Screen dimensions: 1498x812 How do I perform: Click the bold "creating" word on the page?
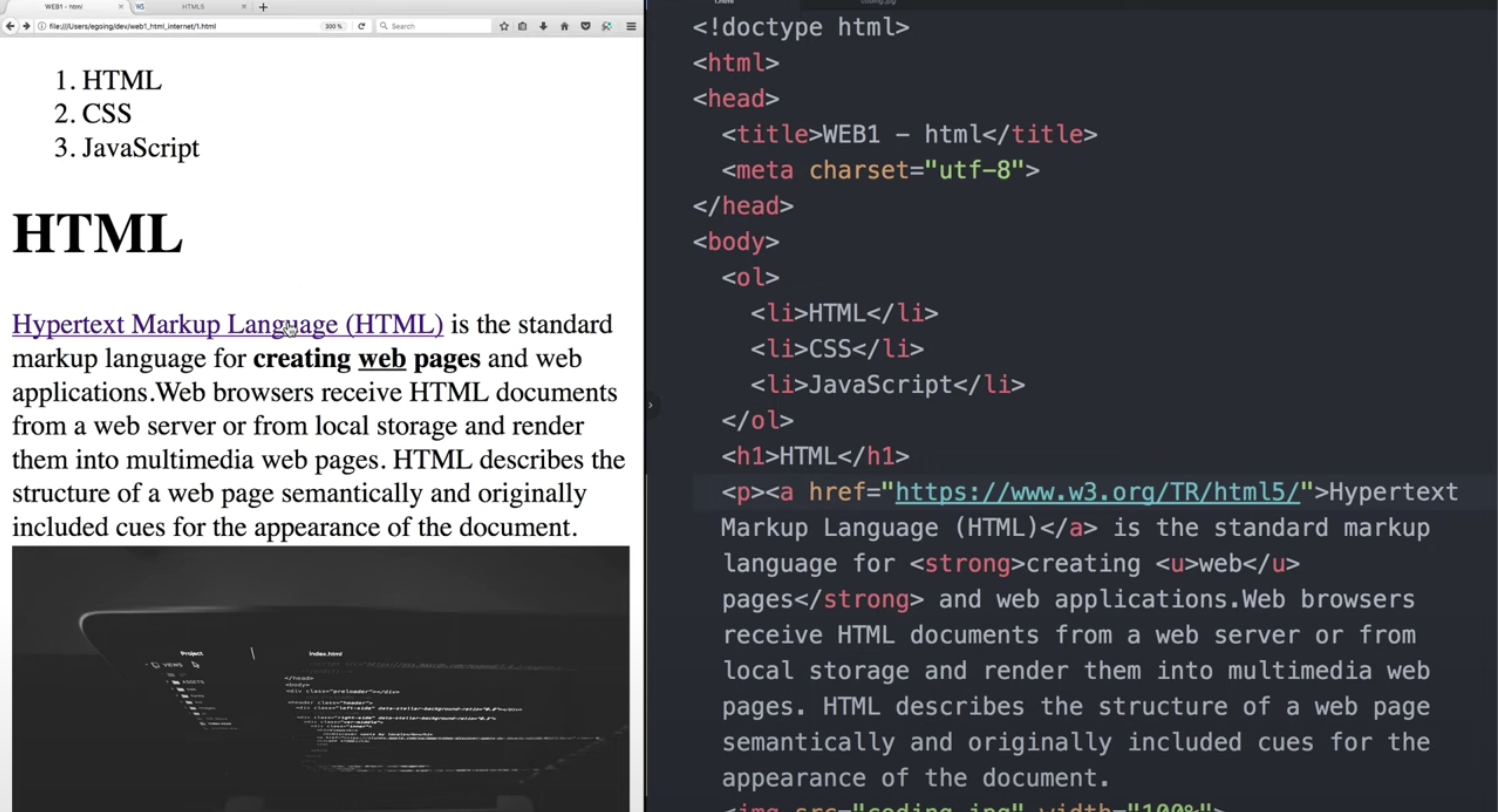click(302, 358)
